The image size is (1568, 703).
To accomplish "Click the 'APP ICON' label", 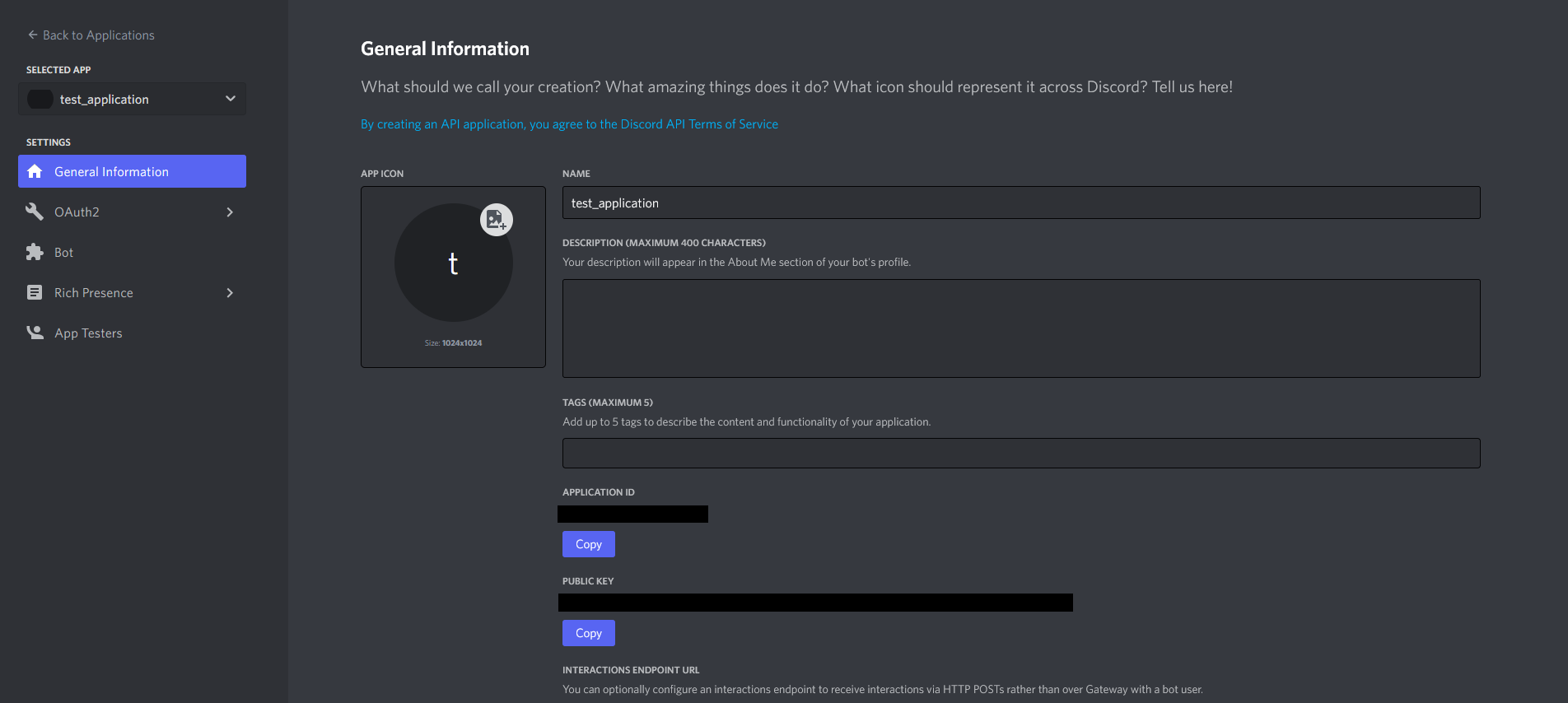I will 382,174.
